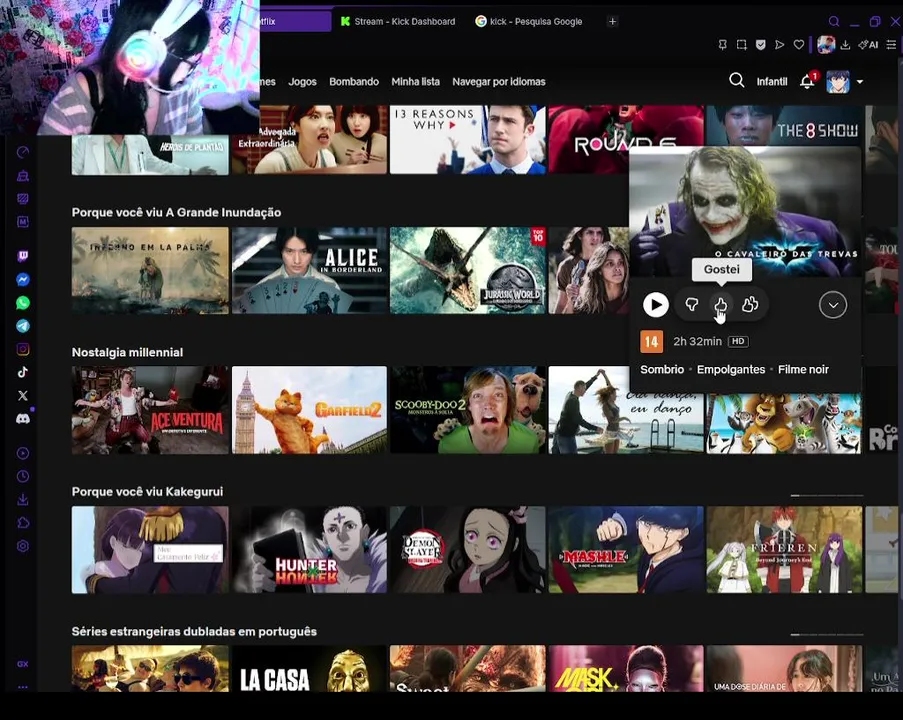The image size is (903, 720).
Task: Open settings gear icon in sidebar
Action: tap(22, 546)
